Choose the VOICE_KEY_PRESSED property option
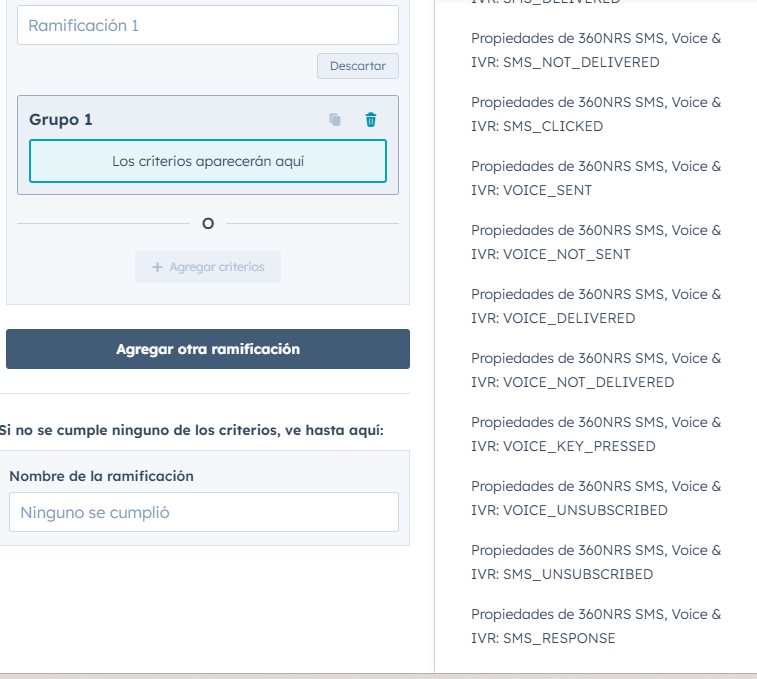This screenshot has height=679, width=757. click(x=596, y=435)
